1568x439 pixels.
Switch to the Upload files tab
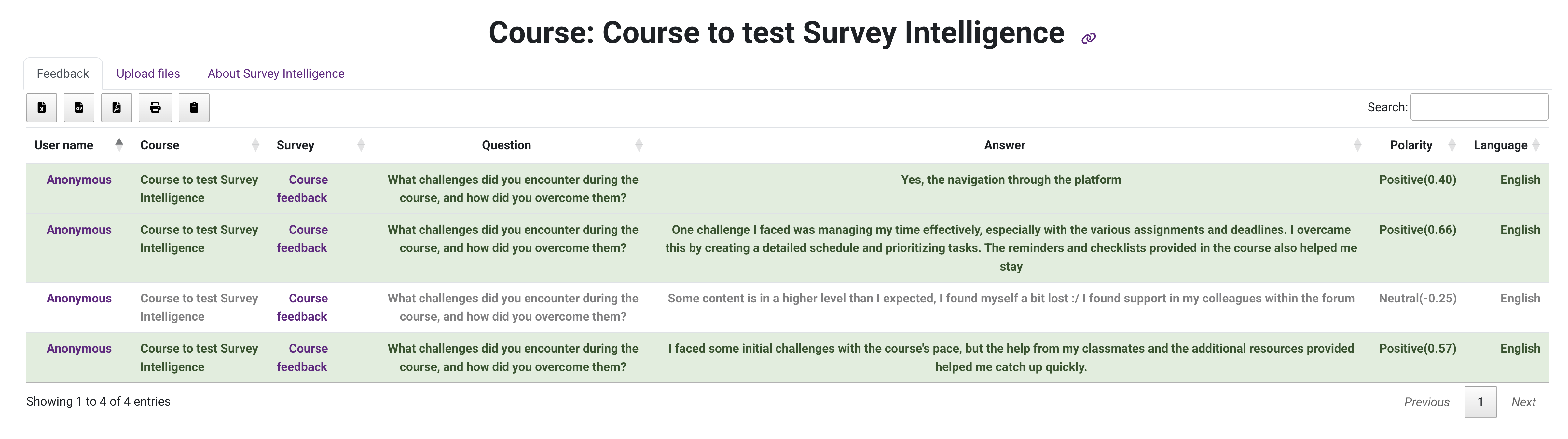pos(148,73)
